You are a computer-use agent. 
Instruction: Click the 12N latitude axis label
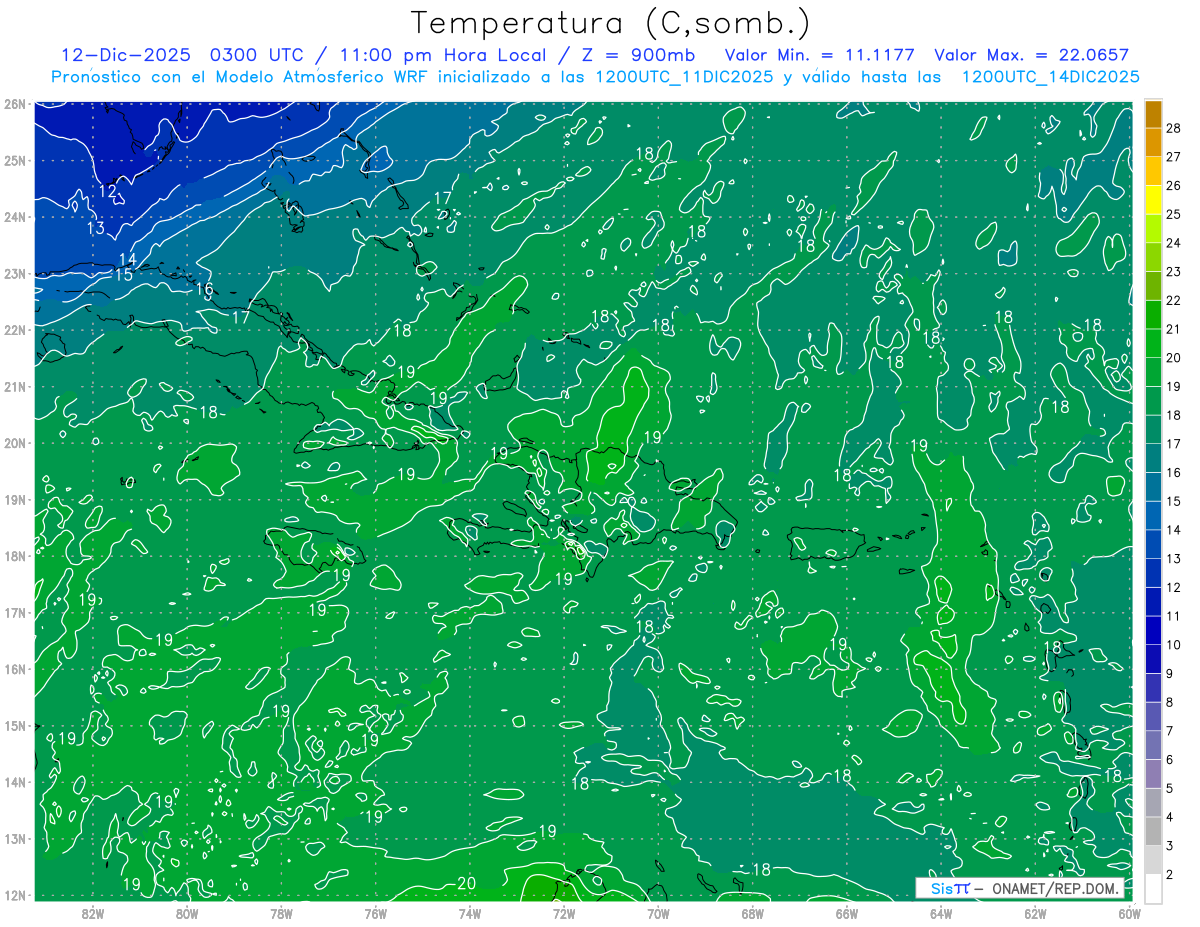point(14,894)
